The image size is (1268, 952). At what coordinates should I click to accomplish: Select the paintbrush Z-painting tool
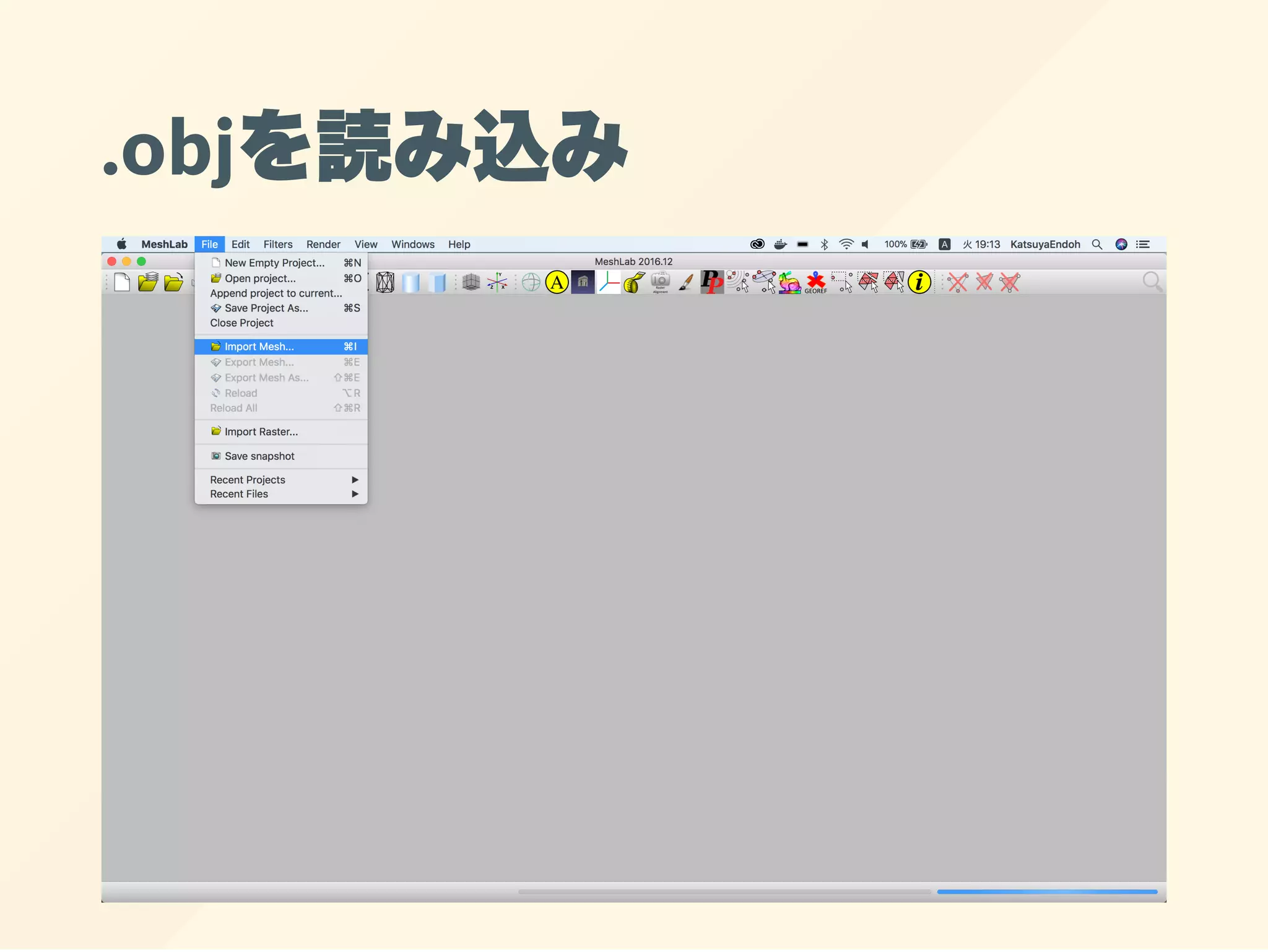click(x=686, y=283)
